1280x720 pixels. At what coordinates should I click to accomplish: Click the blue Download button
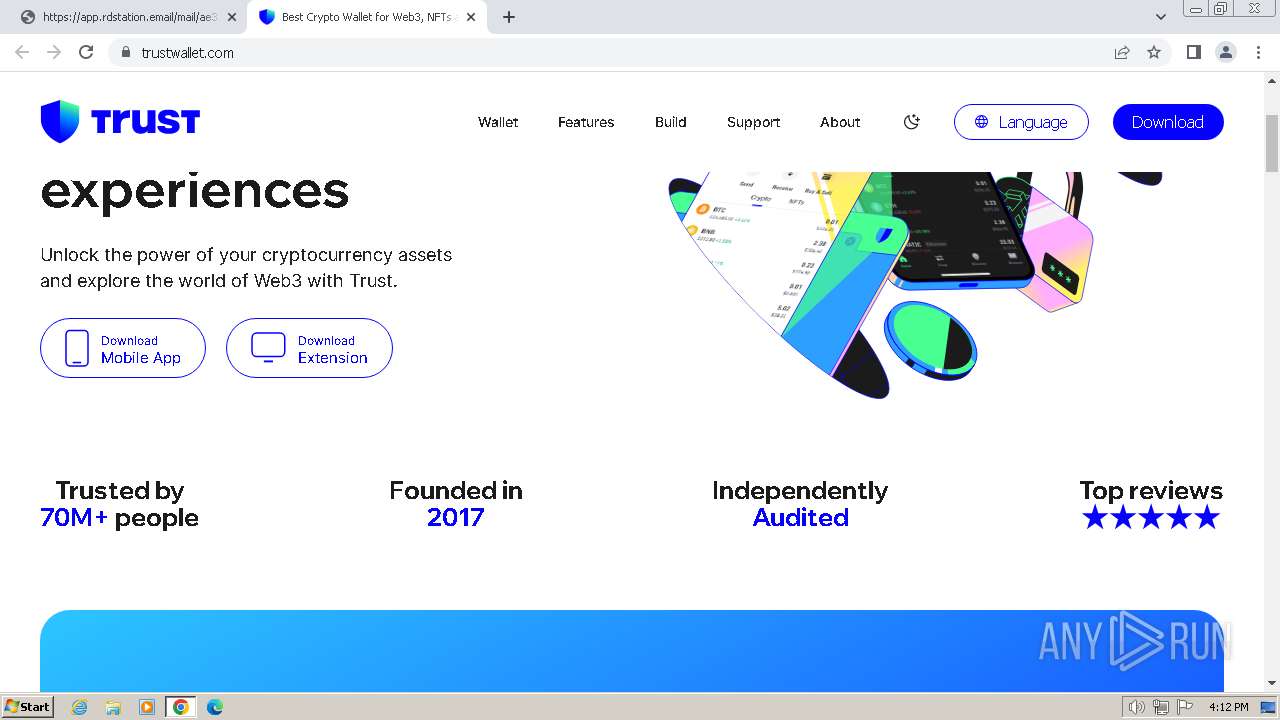point(1168,122)
